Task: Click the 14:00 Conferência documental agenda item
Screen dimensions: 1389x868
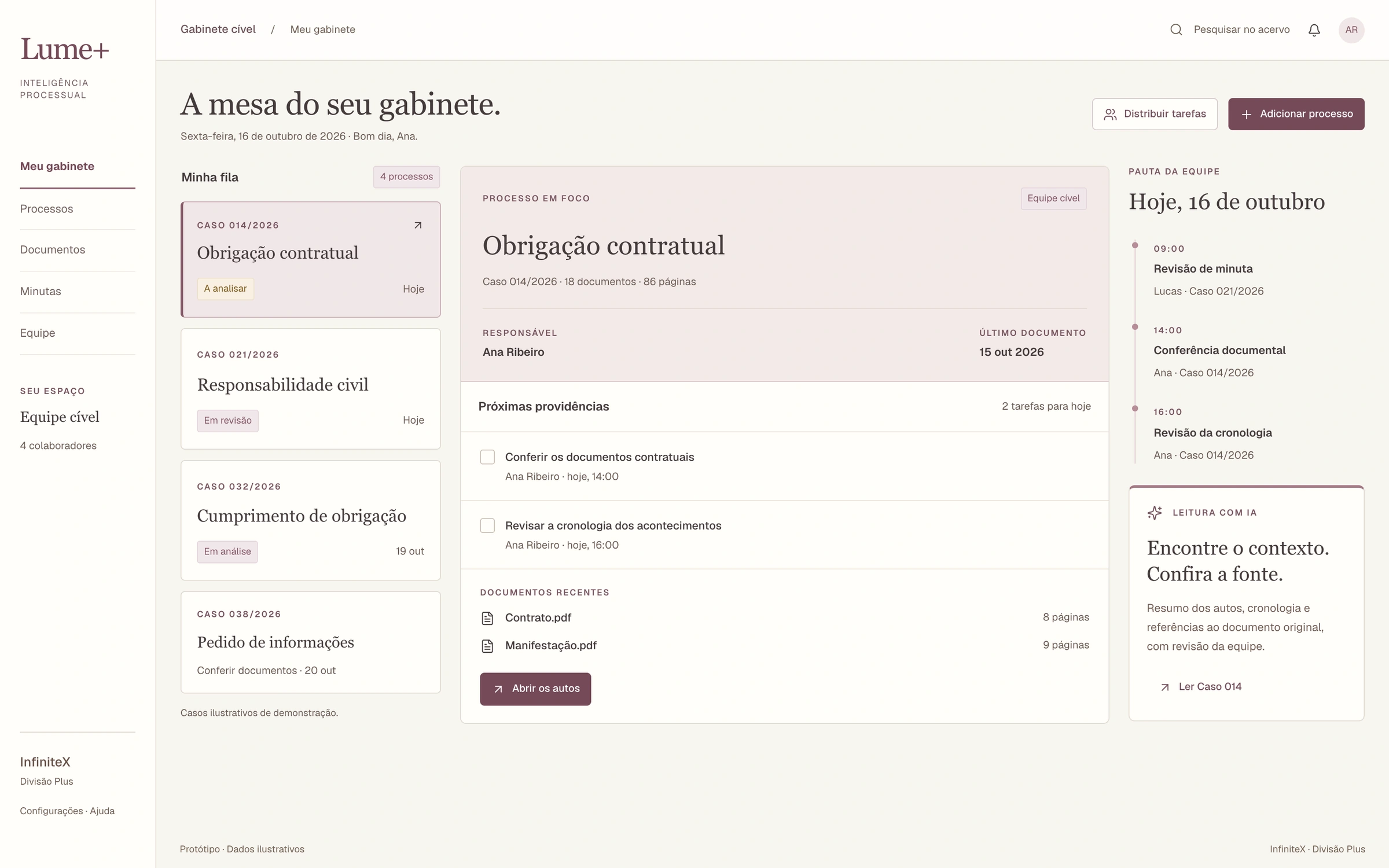Action: 1219,351
